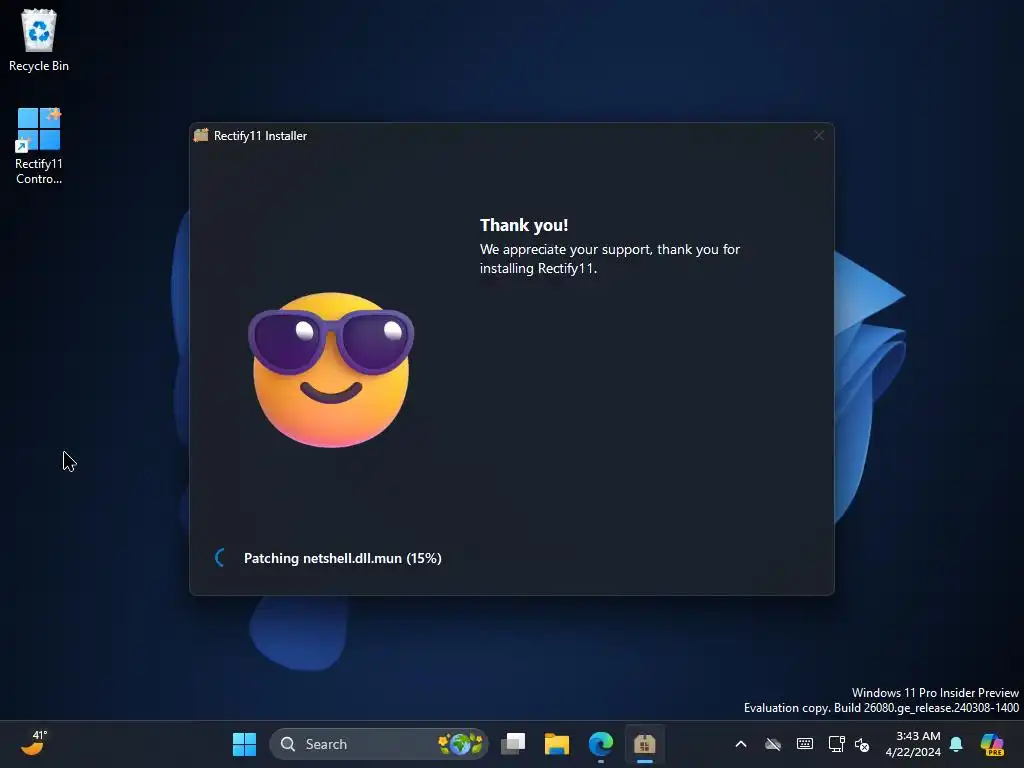This screenshot has height=768, width=1024.
Task: Select the 'Patching netshell.dll.mun (15%)' status text
Action: click(342, 558)
